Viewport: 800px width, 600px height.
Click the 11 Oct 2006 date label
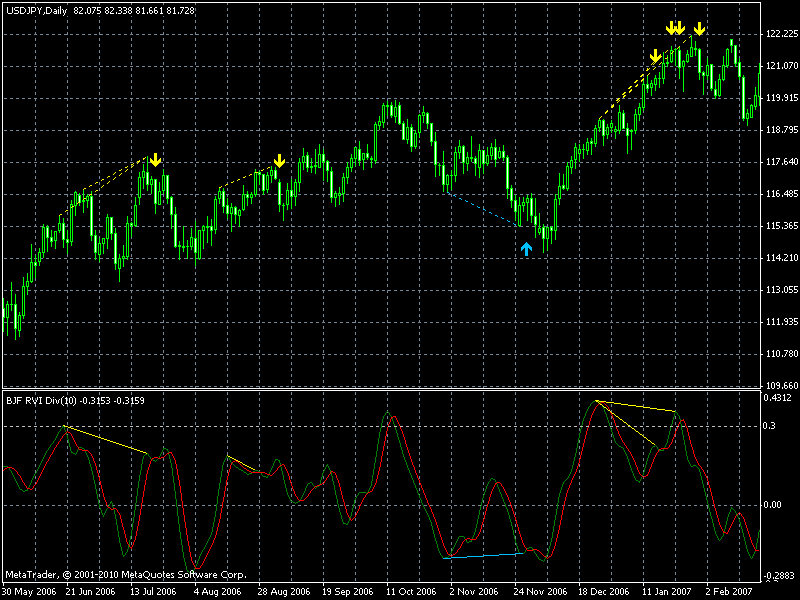[411, 592]
